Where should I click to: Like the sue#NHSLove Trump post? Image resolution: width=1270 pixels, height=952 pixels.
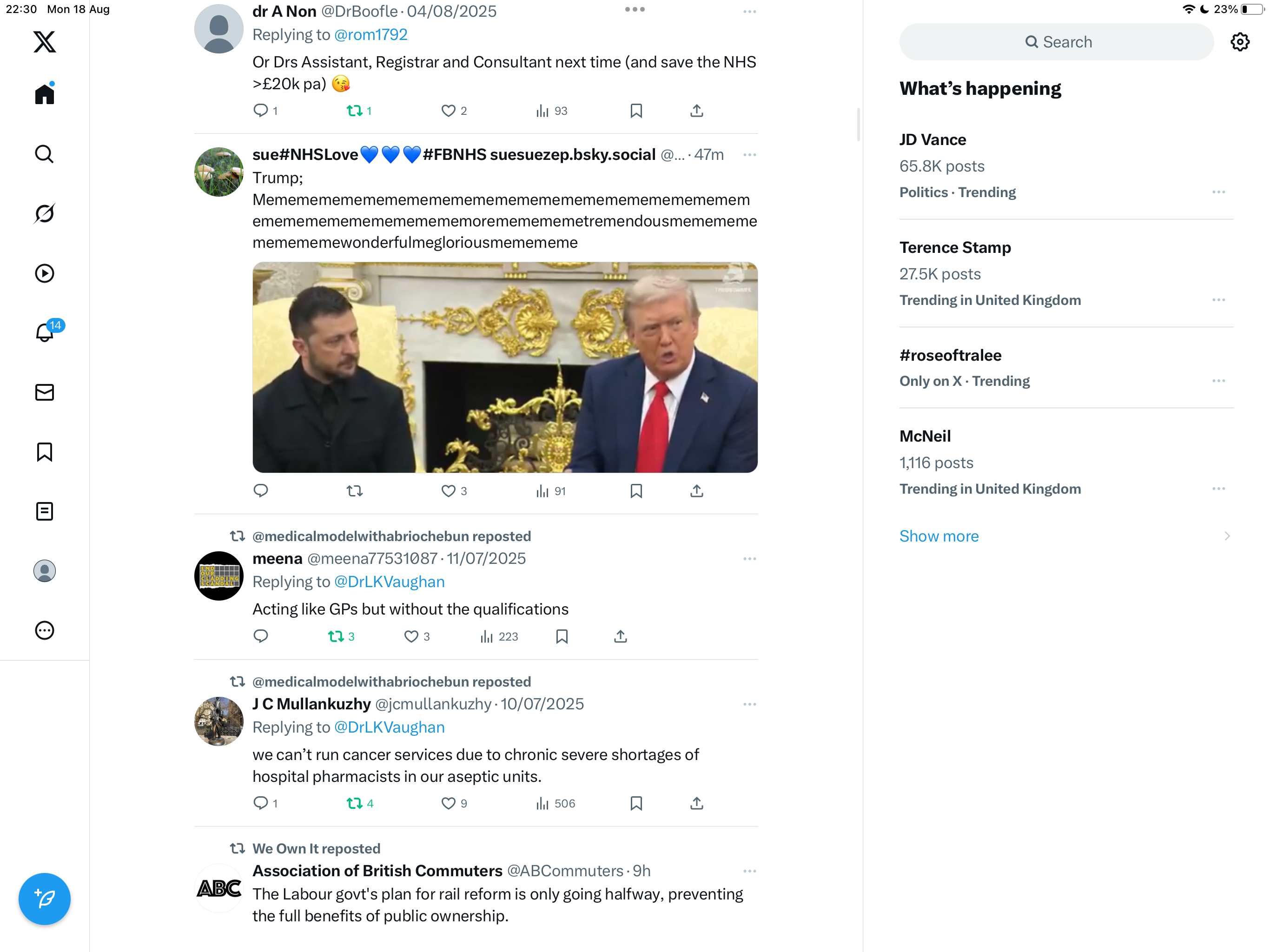[x=454, y=491]
